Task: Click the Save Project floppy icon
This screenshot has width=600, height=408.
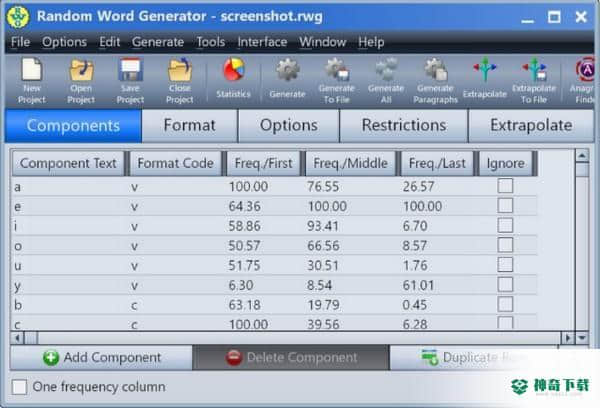Action: click(130, 81)
